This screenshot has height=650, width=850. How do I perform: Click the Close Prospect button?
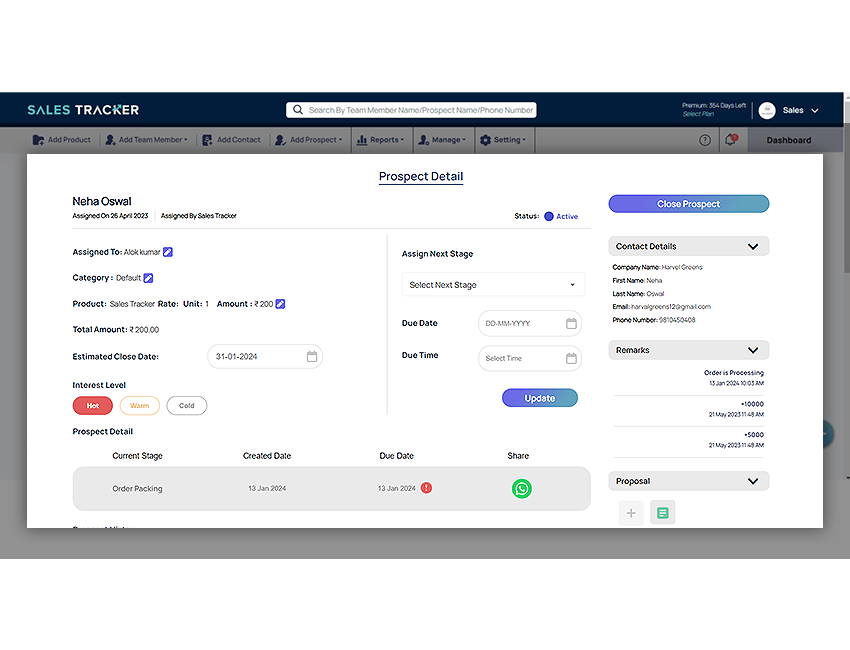tap(688, 203)
